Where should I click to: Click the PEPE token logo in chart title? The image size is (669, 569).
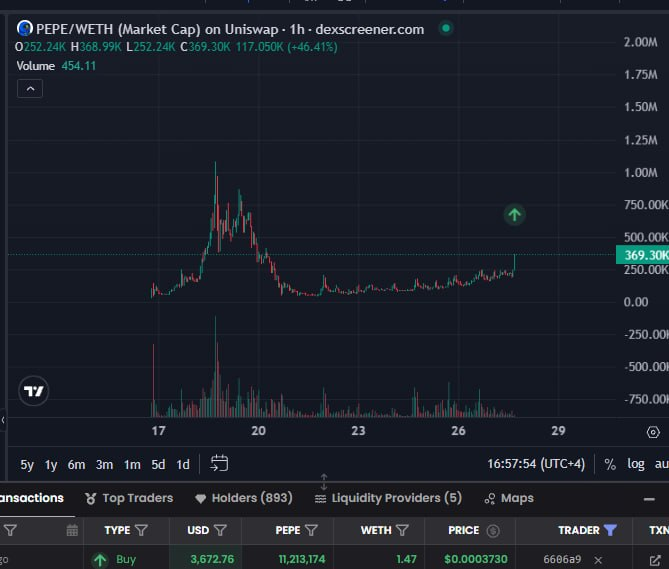(x=25, y=29)
